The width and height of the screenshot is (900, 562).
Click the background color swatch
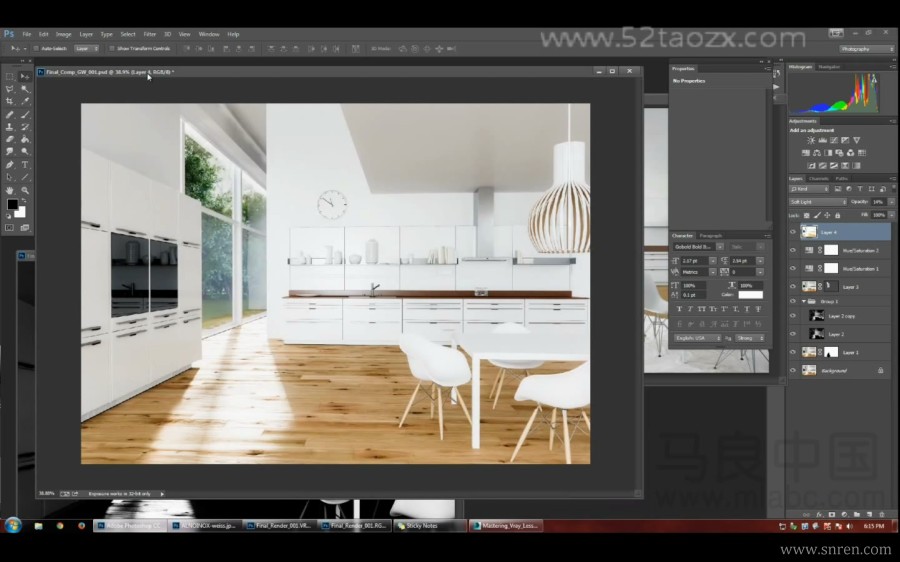tap(21, 212)
